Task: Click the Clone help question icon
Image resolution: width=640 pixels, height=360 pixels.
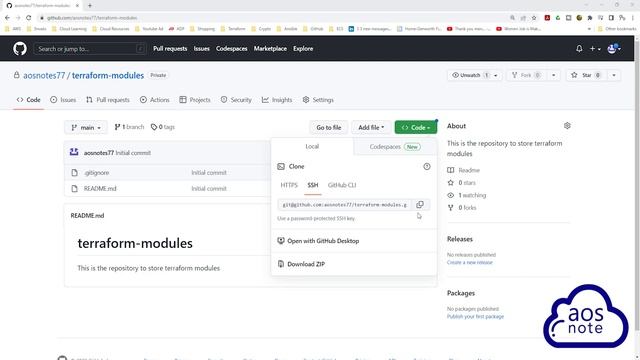Action: coord(427,167)
